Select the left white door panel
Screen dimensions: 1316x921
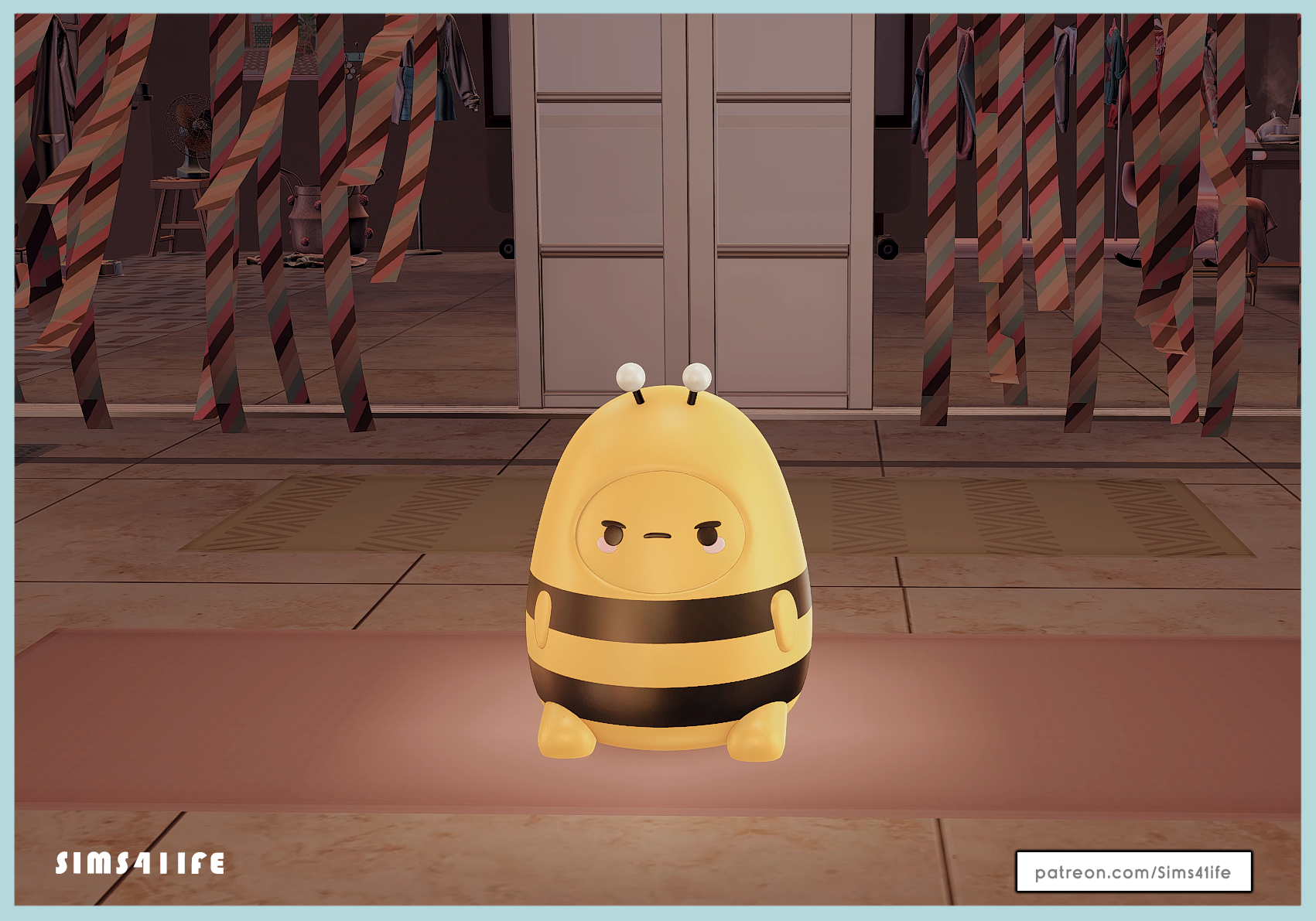coord(600,209)
